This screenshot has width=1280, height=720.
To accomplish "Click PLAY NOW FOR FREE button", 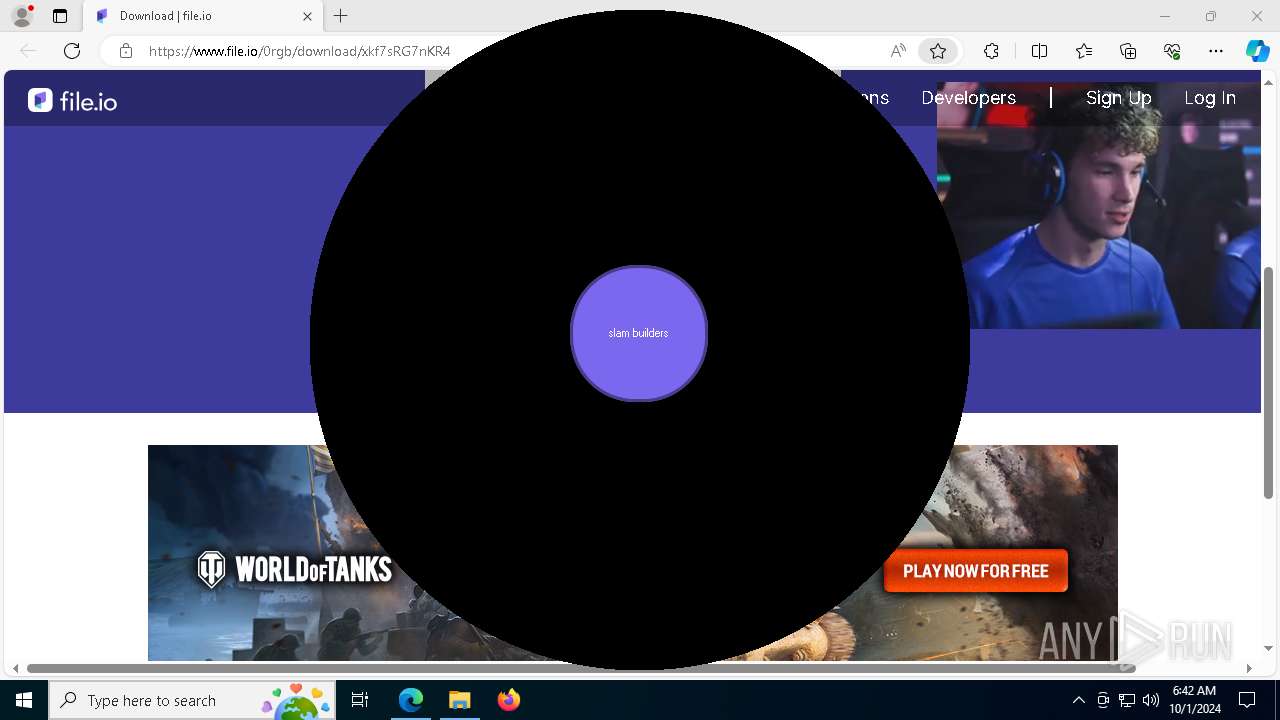I will pyautogui.click(x=976, y=571).
